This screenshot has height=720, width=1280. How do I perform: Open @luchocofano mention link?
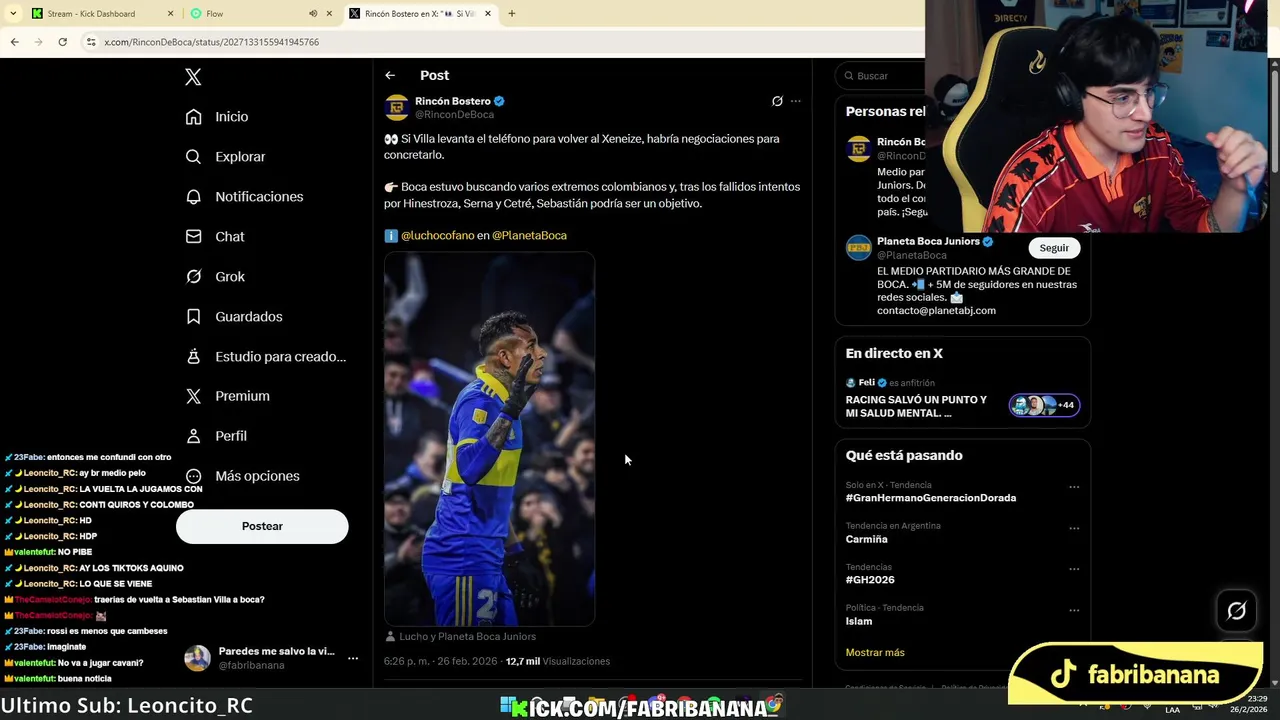point(437,236)
